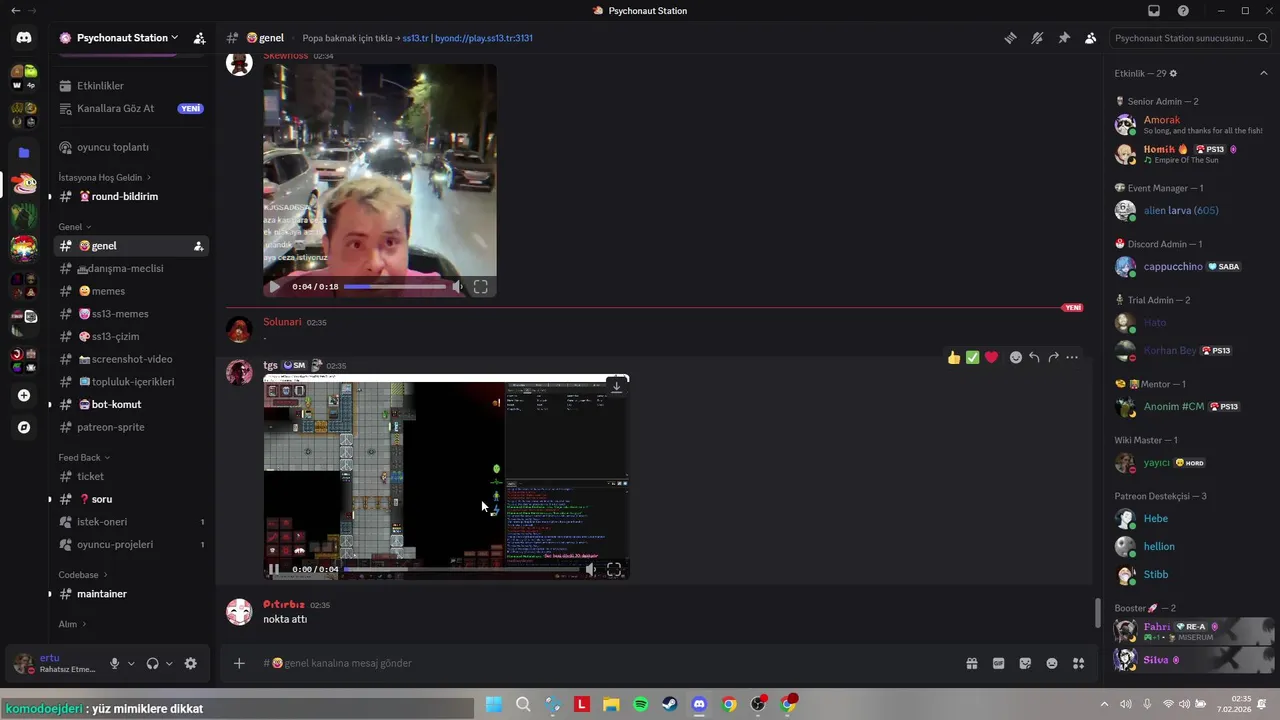
Task: Collapse the Feed Back category
Action: click(x=84, y=457)
